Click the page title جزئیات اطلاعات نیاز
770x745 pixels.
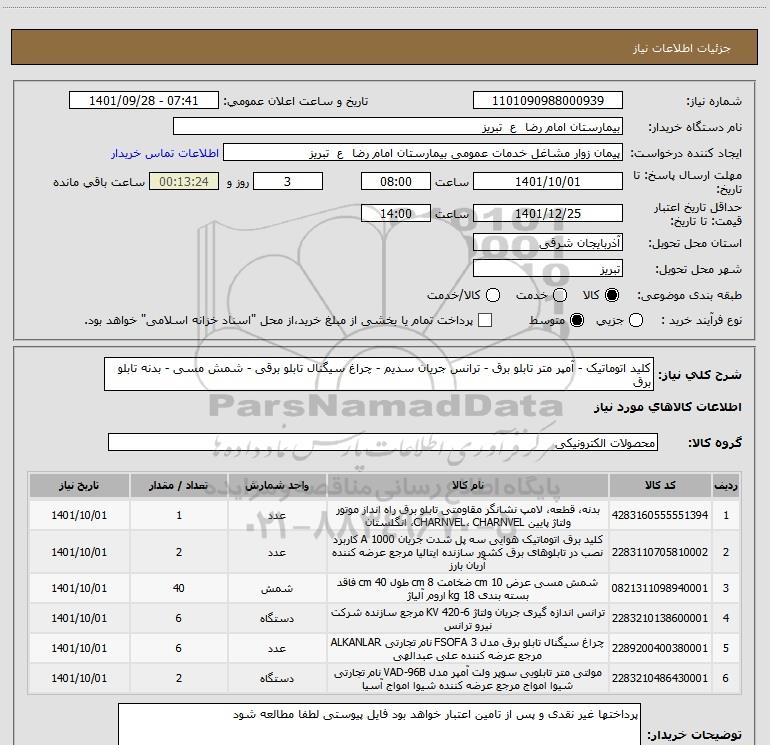682,48
